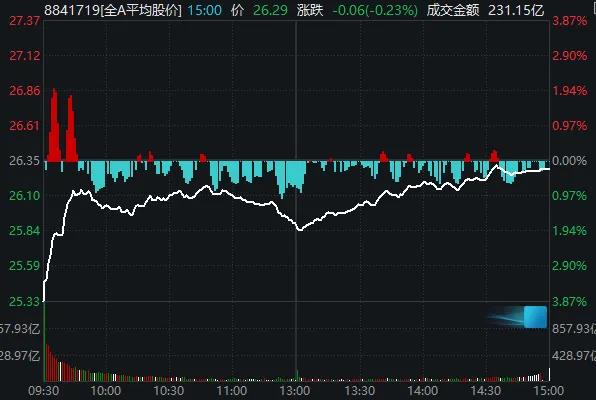Click the 27.37 top price axis label

24,21
